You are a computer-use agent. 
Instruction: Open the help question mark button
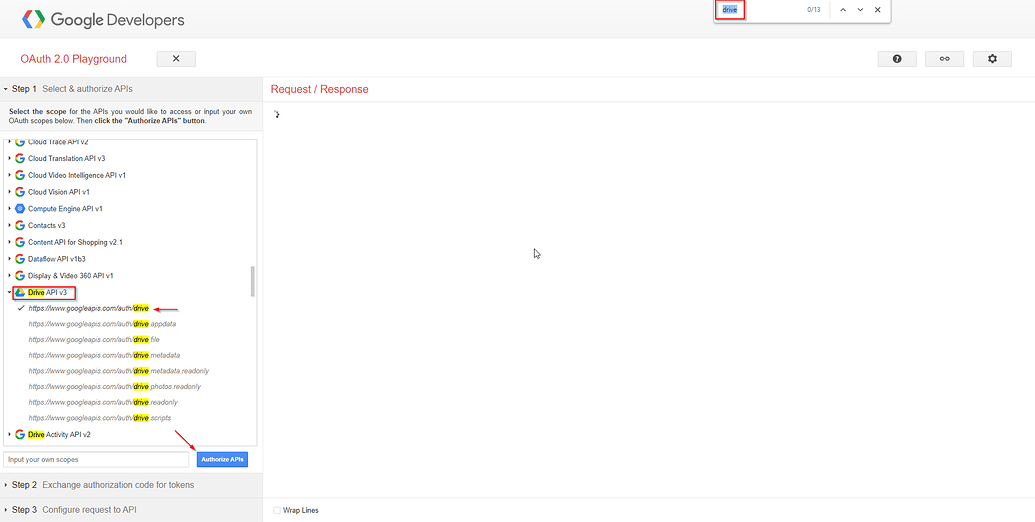897,59
